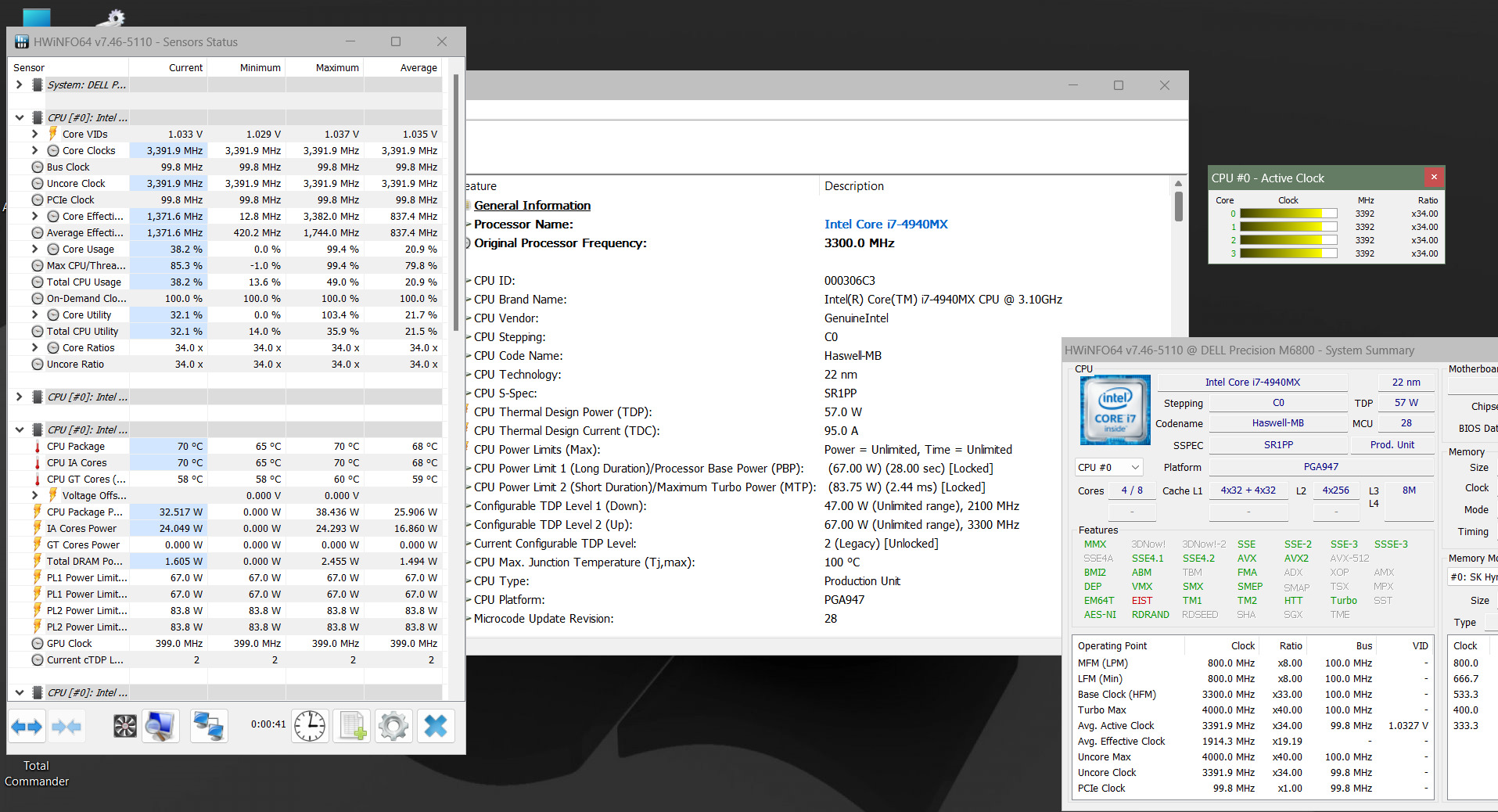Click the clock icon to reset the timer

click(311, 727)
